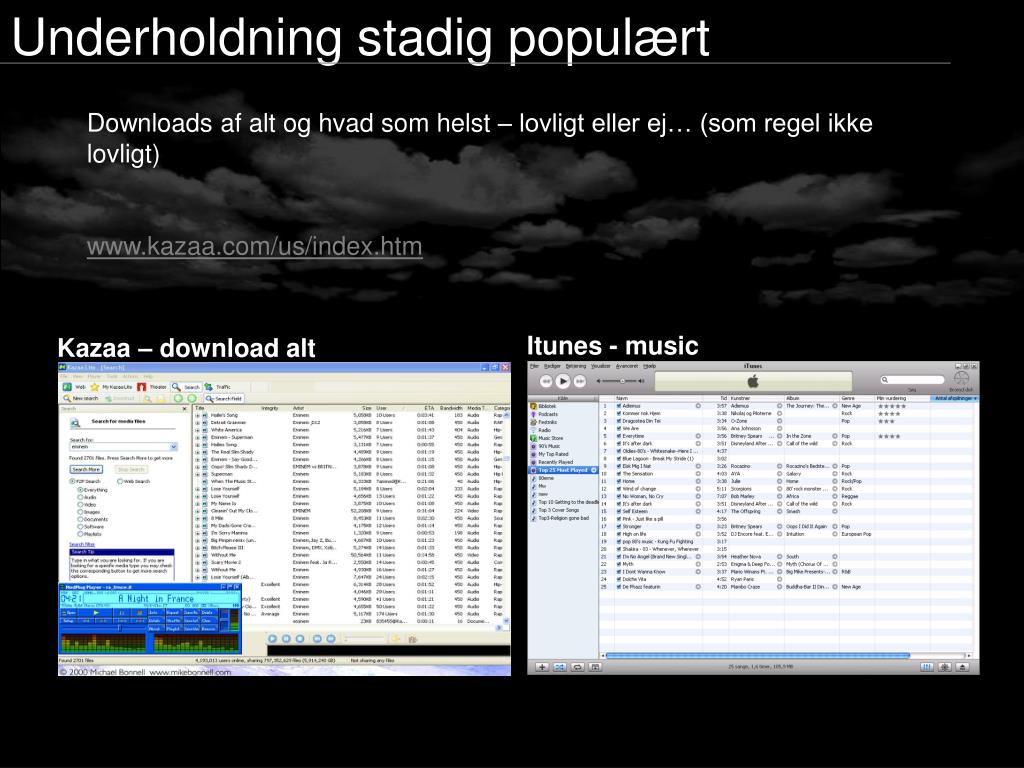This screenshot has height=768, width=1024.
Task: Click the play button in ModPlug Player
Action: (x=96, y=613)
